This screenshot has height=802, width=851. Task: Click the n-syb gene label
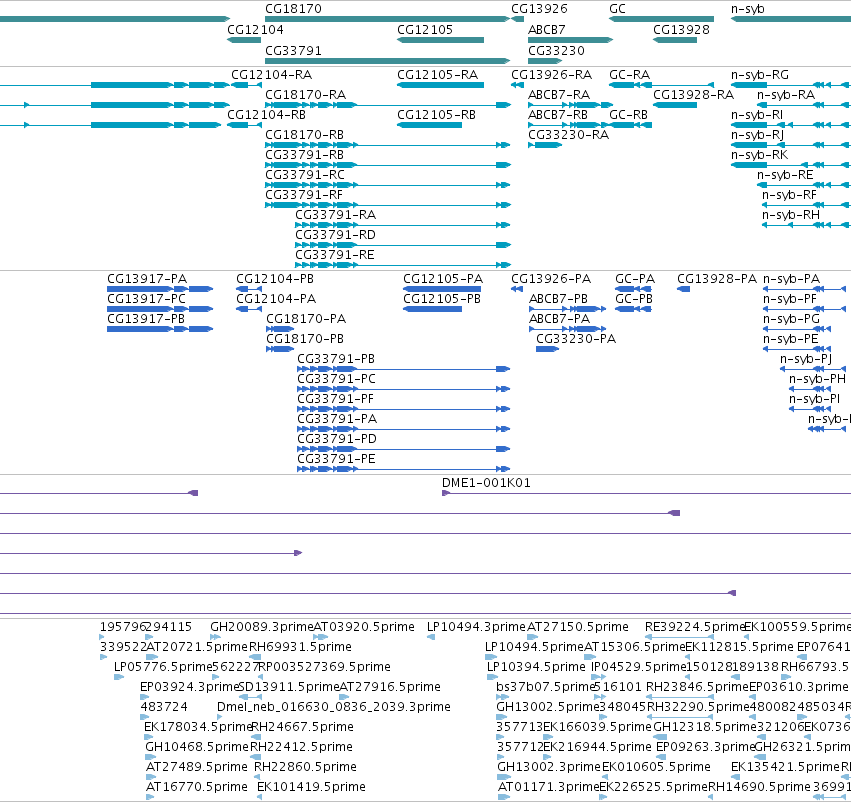(x=747, y=9)
